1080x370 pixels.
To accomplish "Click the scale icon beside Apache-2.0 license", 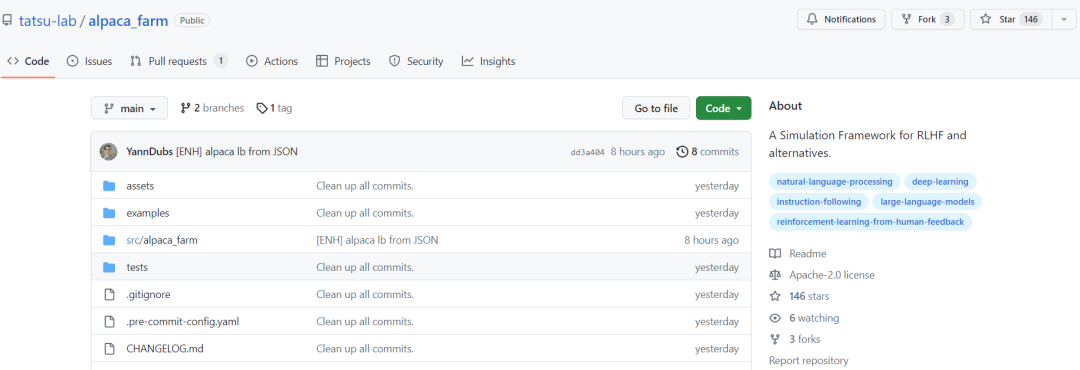I will coord(775,275).
